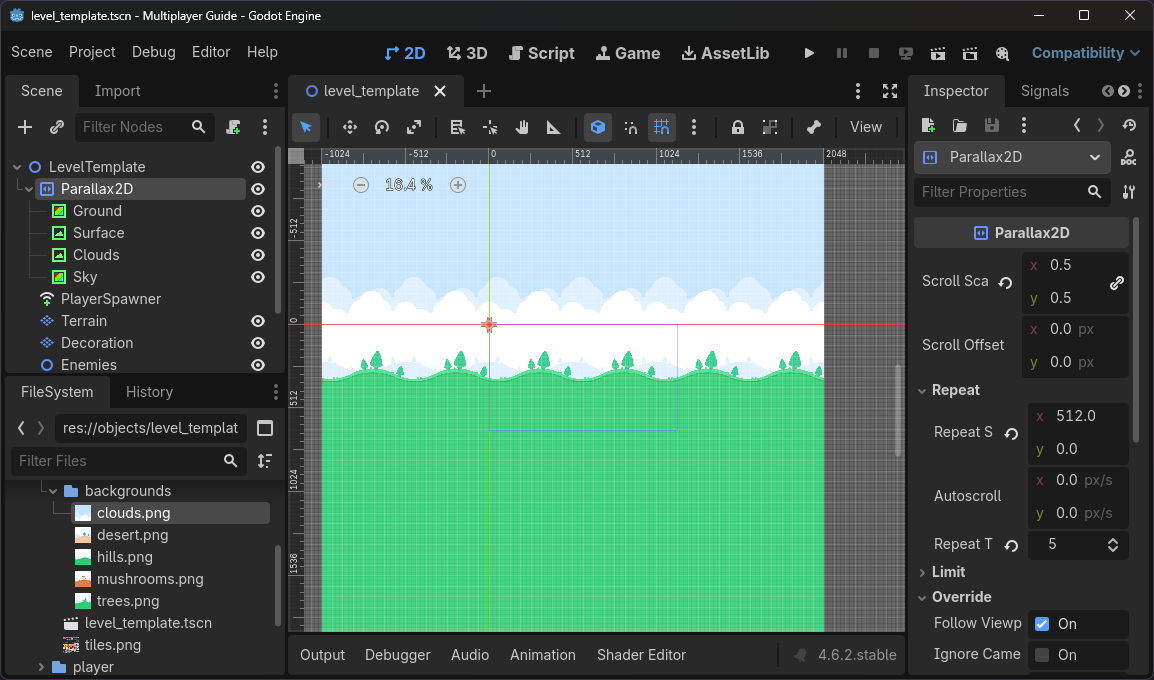Screen dimensions: 1154x680
Task: Run the current scene clapperboard icon
Action: tap(938, 53)
